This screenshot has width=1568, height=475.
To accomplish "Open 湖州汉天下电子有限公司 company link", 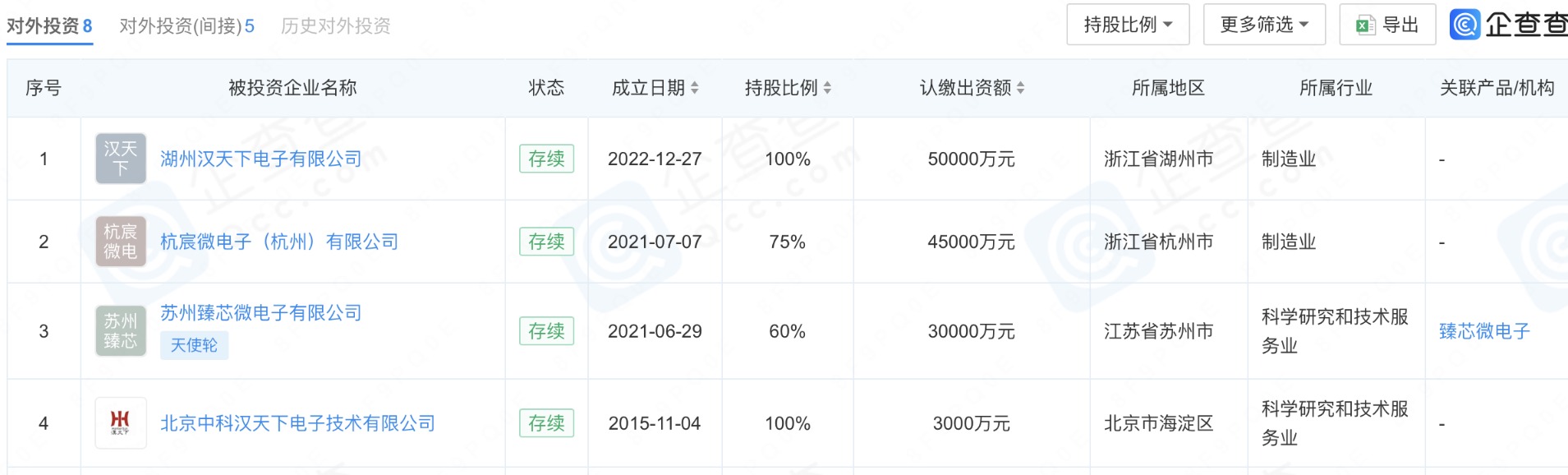I will click(260, 159).
